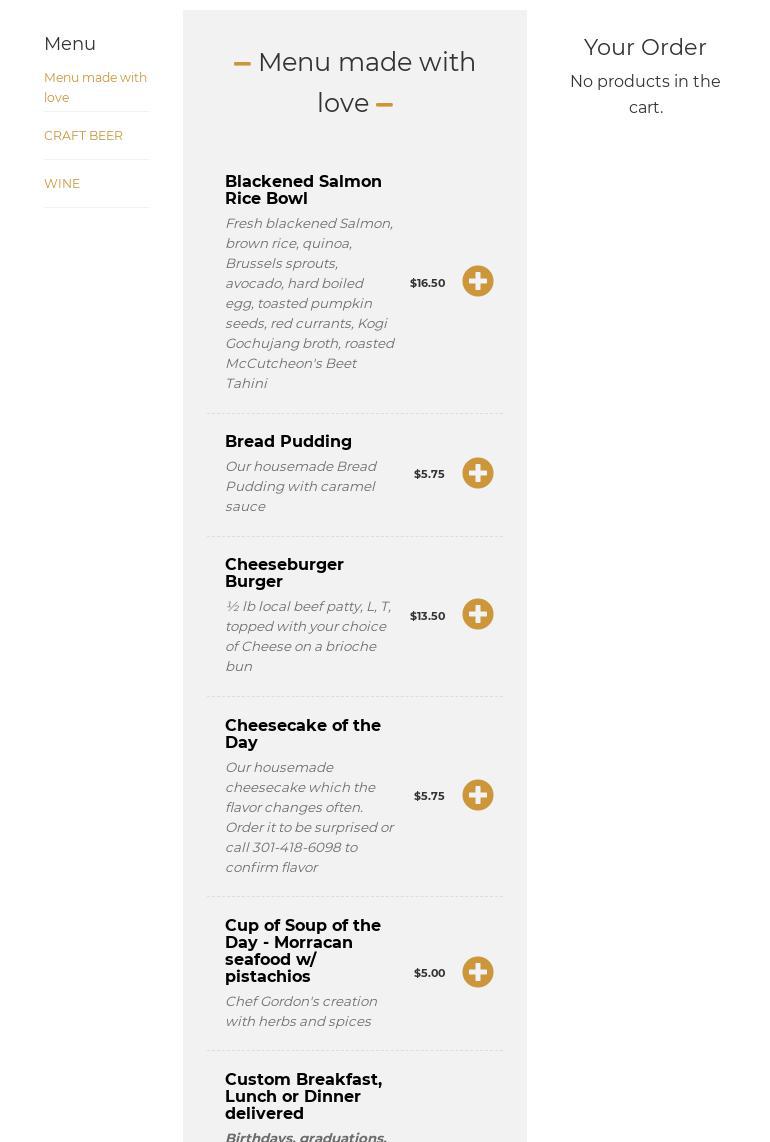Click the $5.00 soup price
The width and height of the screenshot is (770, 1142).
[429, 973]
